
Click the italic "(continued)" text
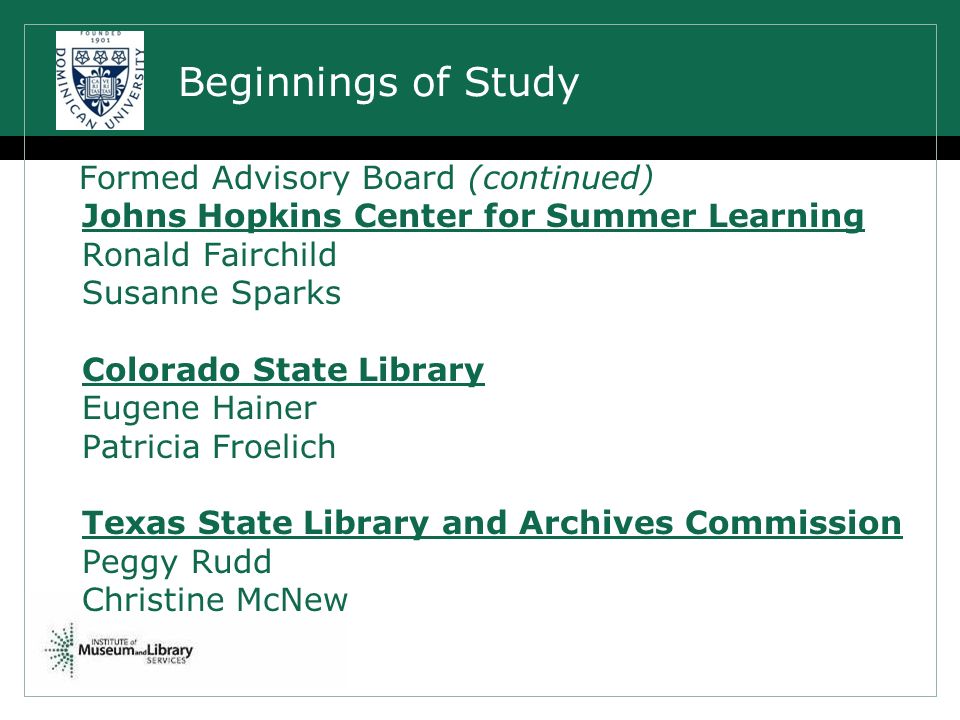point(561,179)
